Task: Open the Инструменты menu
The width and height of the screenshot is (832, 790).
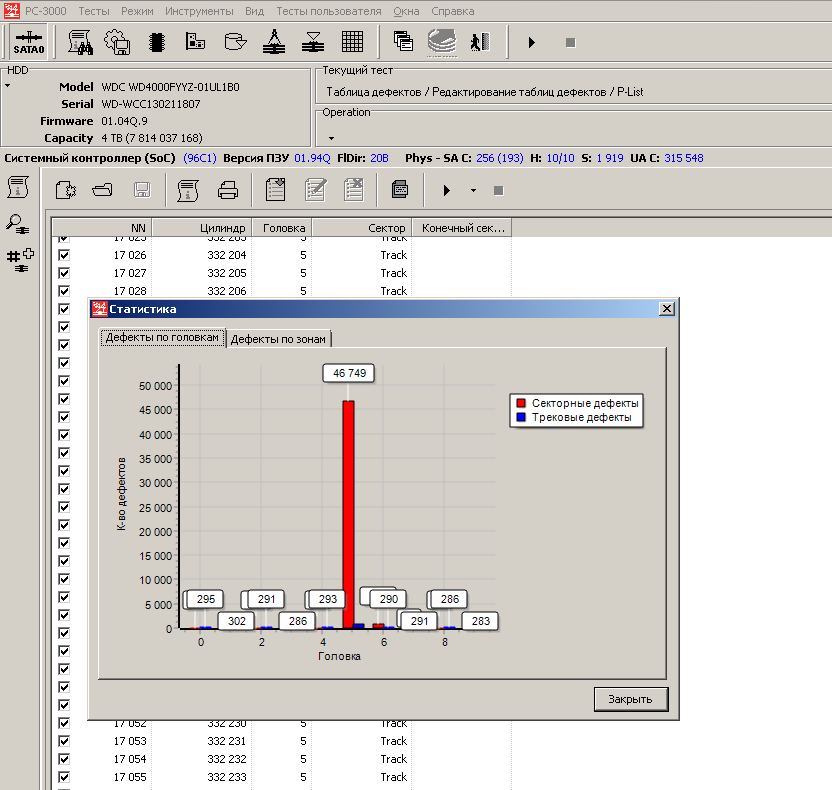Action: pyautogui.click(x=199, y=11)
